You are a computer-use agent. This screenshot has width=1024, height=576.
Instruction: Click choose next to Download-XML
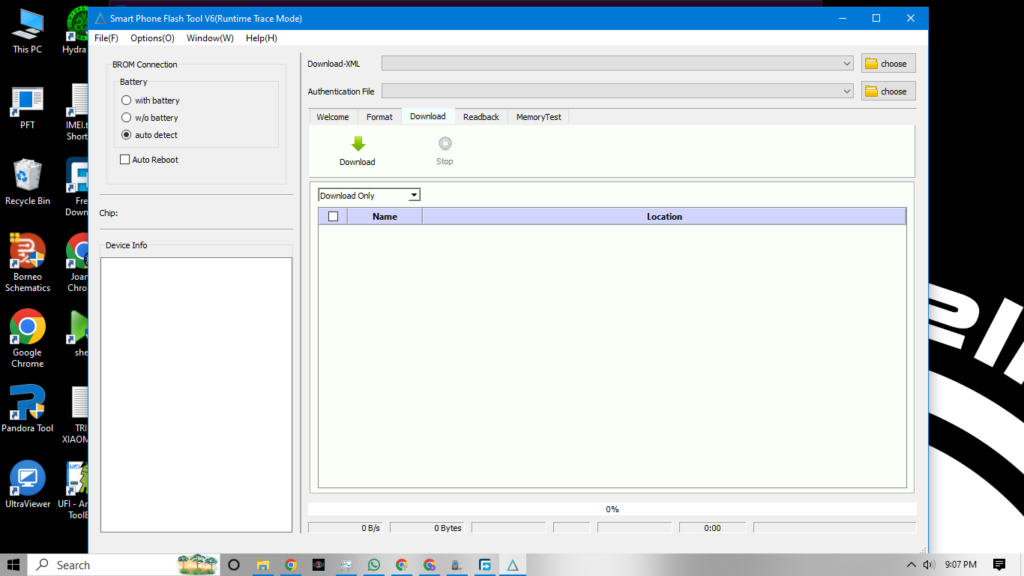click(887, 63)
